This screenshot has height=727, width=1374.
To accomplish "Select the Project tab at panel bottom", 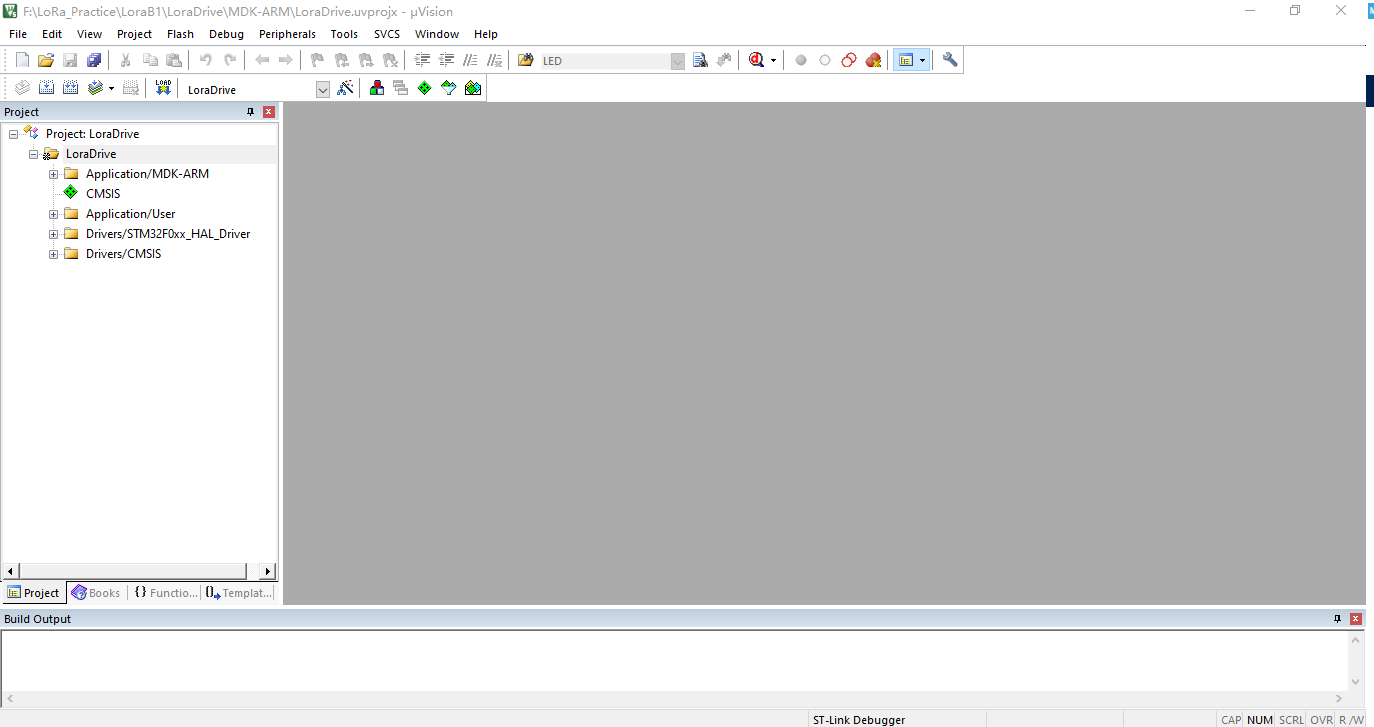I will pos(34,593).
